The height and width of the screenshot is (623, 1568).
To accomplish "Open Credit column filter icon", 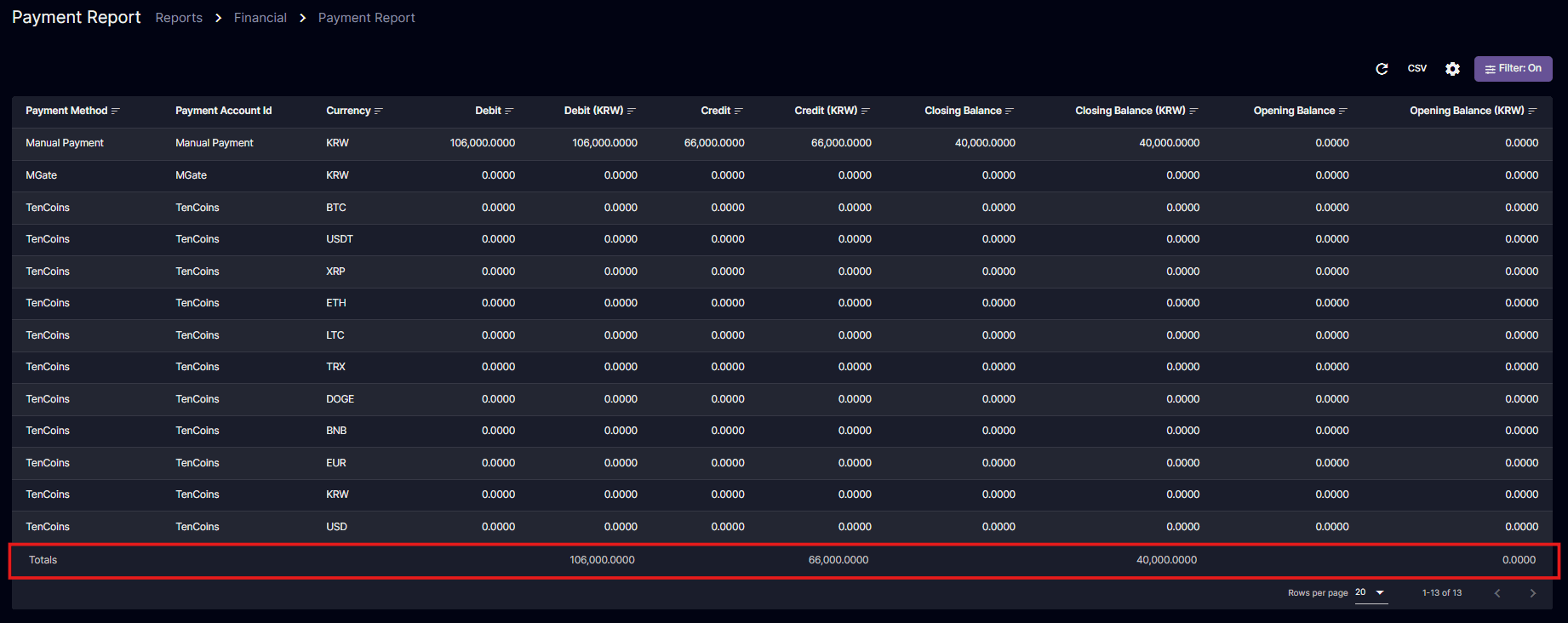I will [739, 111].
